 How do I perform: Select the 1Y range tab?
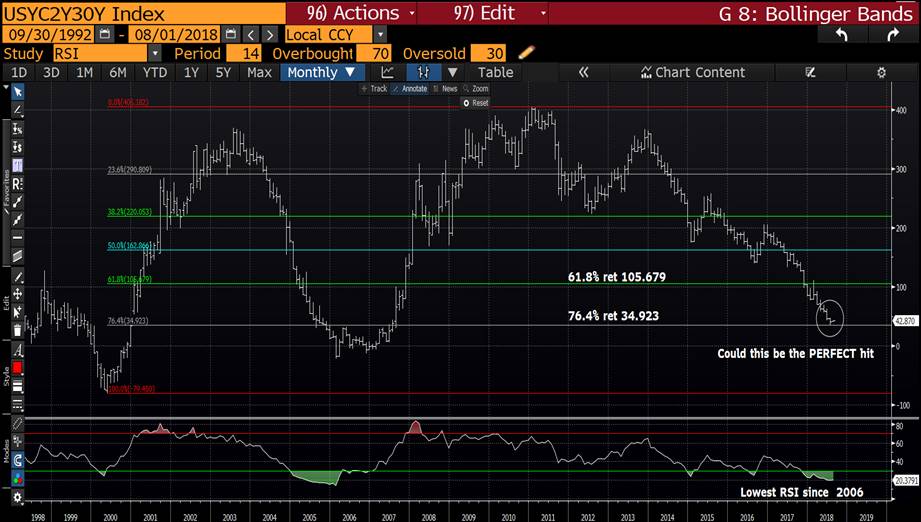coord(191,72)
